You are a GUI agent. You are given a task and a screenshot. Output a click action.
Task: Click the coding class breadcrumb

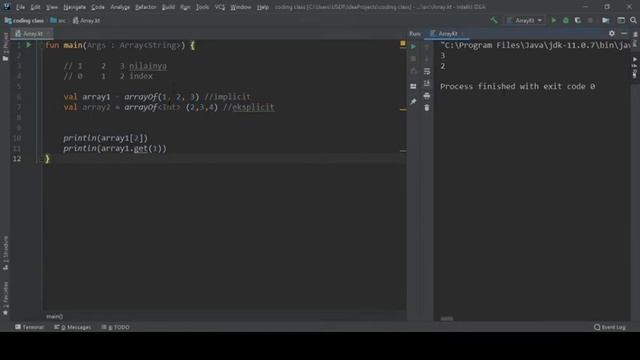coord(24,20)
